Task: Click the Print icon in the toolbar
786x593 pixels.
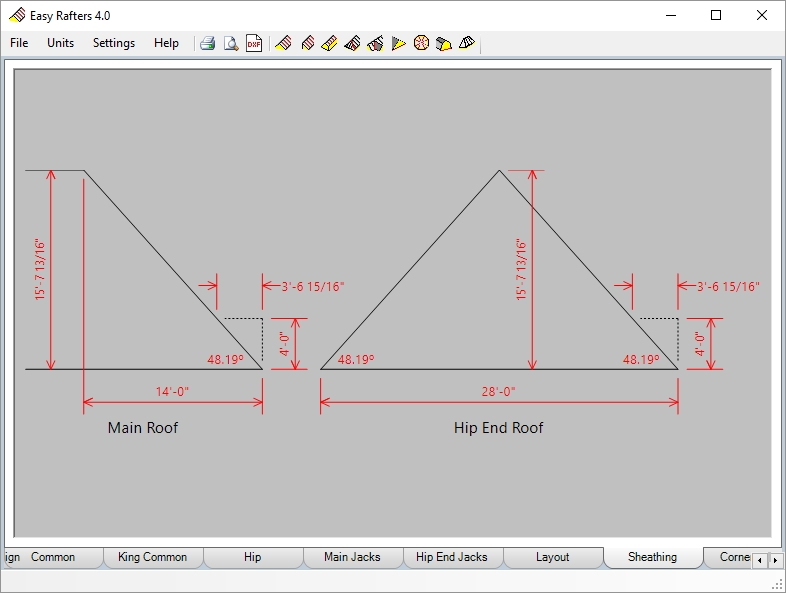Action: pyautogui.click(x=207, y=43)
